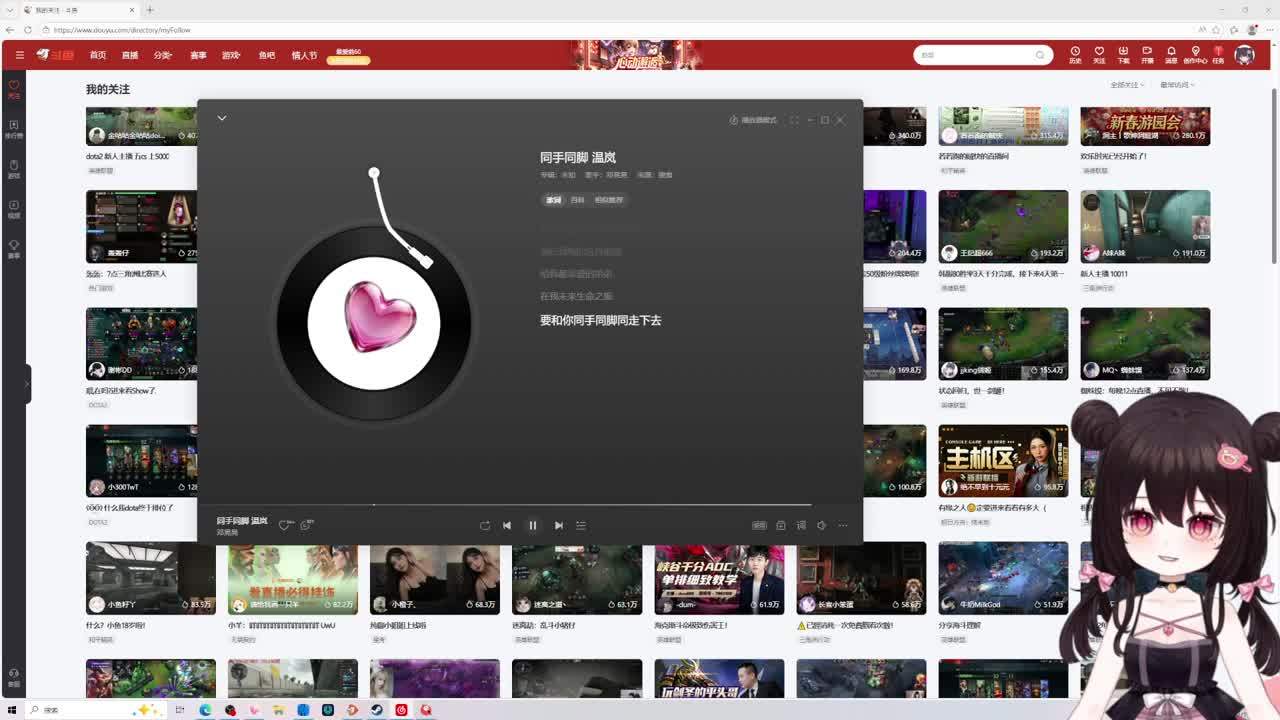
Task: Open the playlist queue icon
Action: click(581, 525)
